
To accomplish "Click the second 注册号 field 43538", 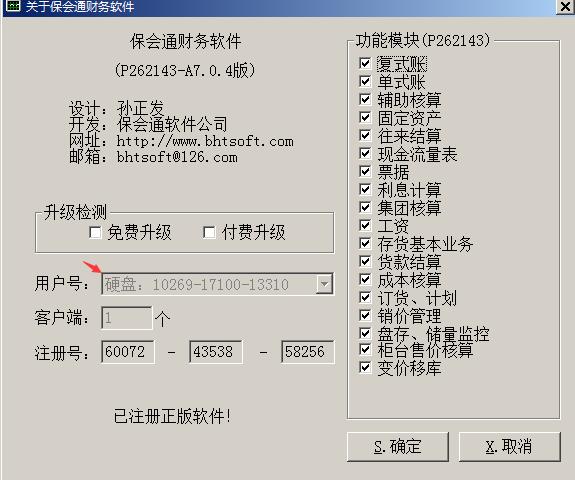I will coord(216,352).
